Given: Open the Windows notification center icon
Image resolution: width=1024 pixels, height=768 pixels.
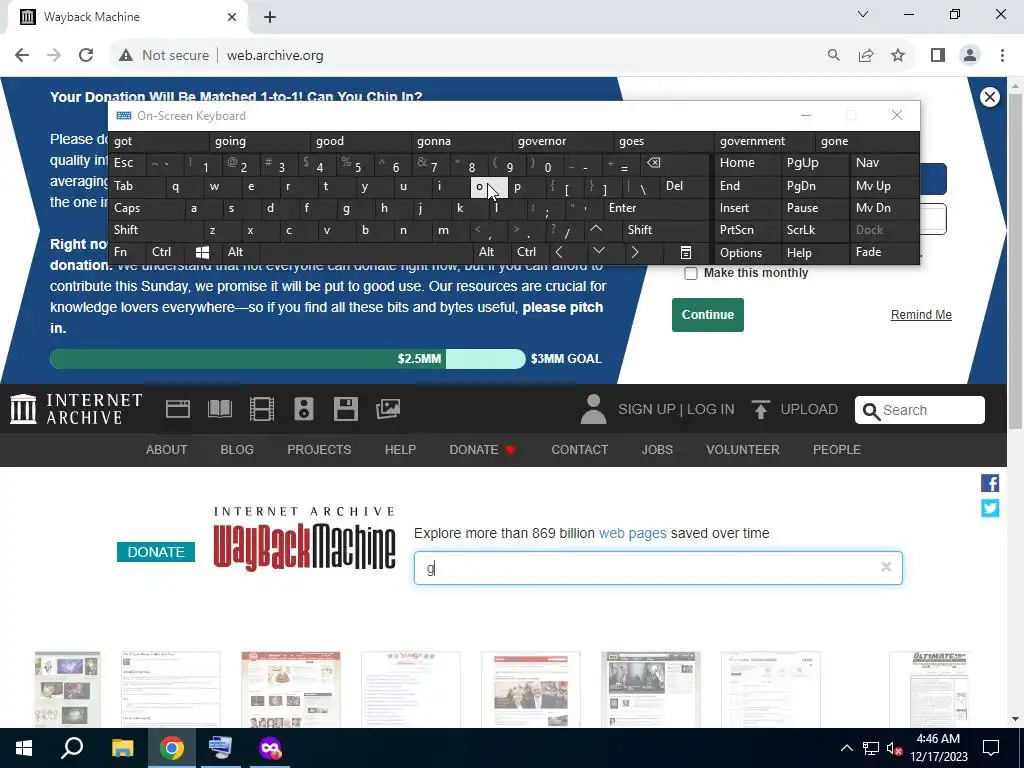Looking at the screenshot, I should 991,748.
